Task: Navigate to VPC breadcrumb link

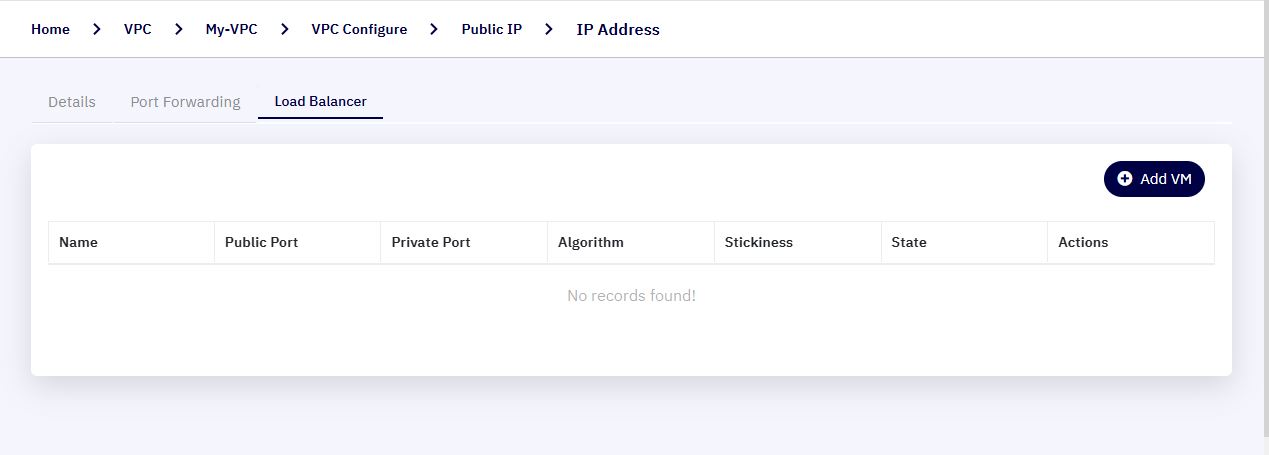Action: 138,29
